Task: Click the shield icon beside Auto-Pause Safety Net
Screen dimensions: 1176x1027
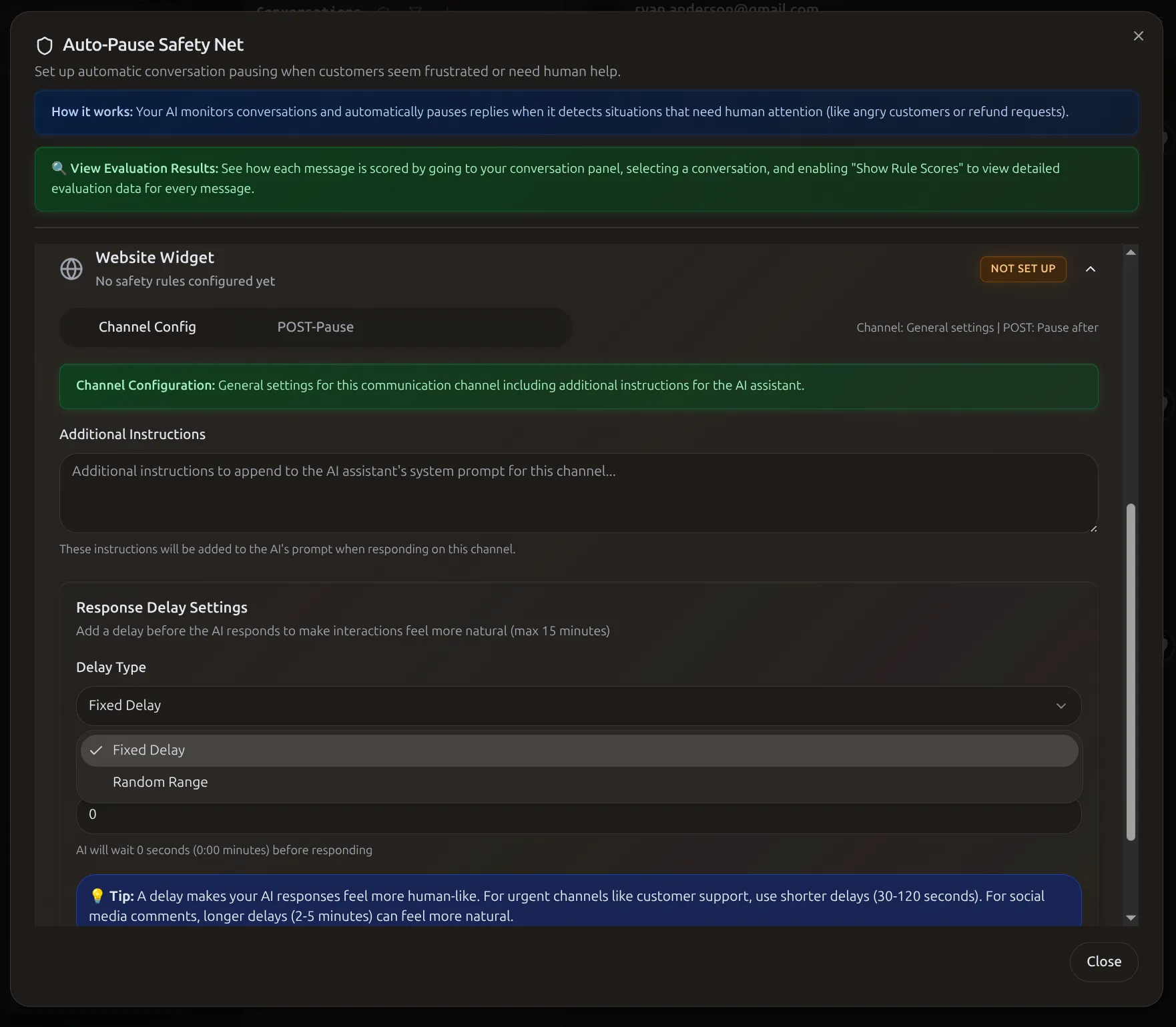Action: pos(45,45)
